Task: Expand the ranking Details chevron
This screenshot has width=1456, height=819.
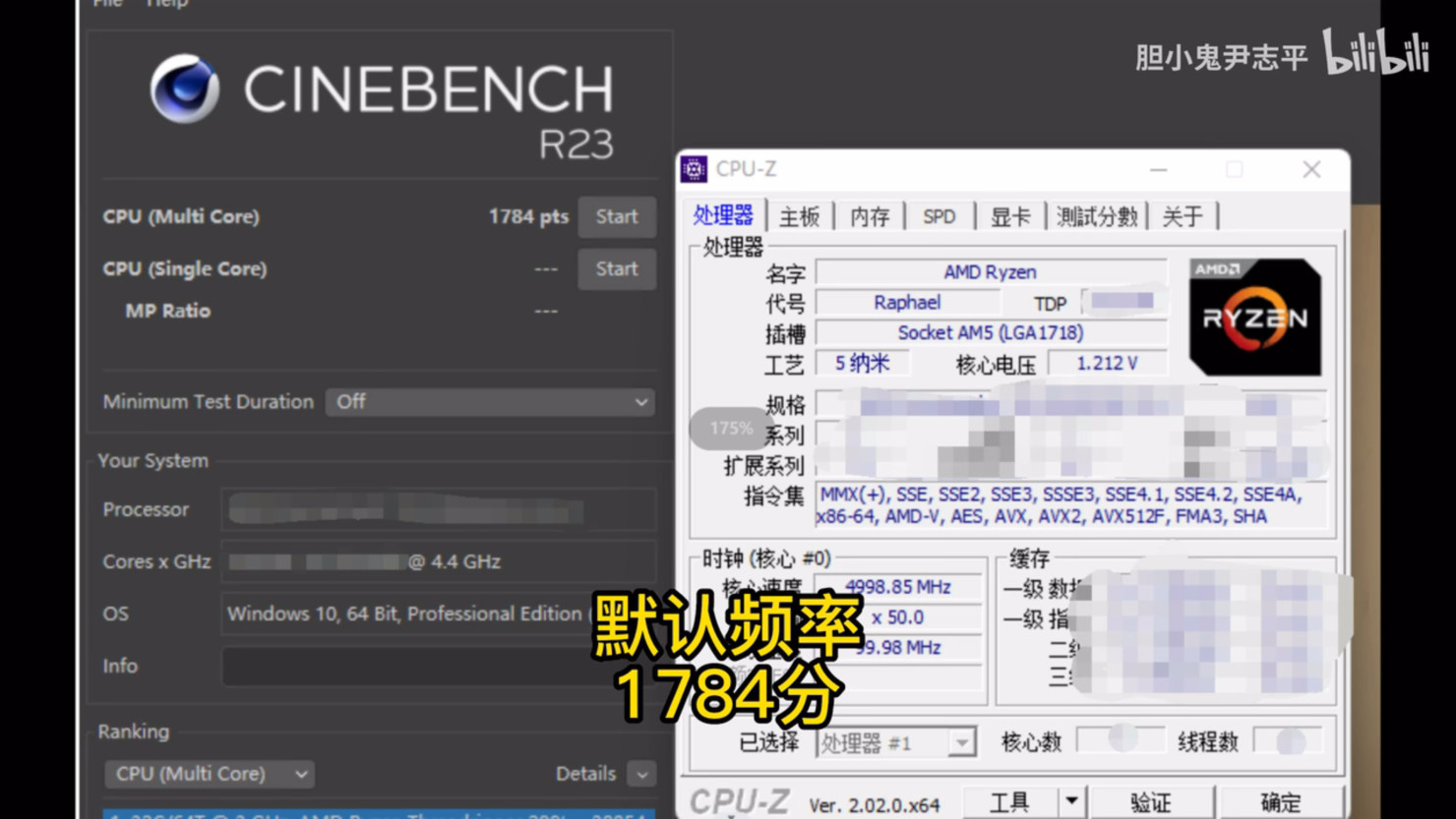Action: coord(641,774)
